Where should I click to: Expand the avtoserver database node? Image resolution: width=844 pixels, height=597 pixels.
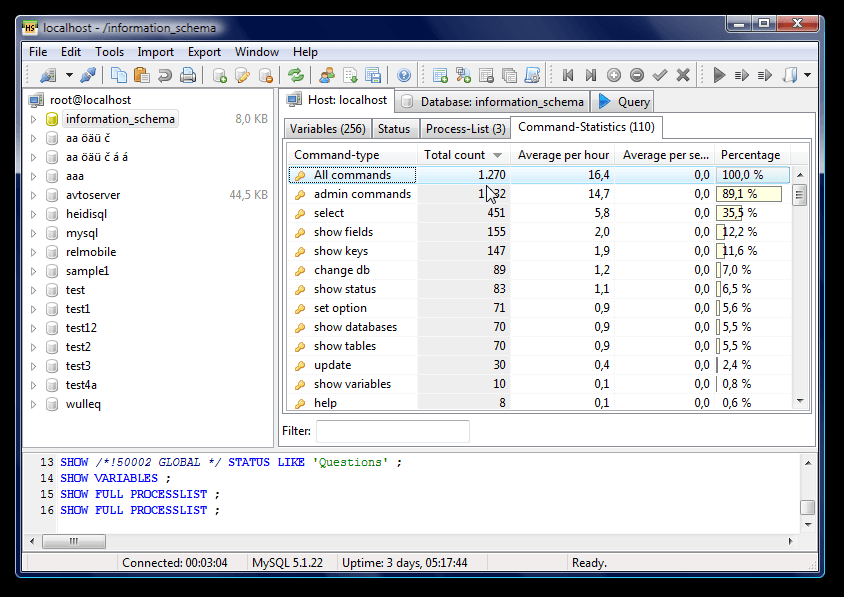(x=33, y=195)
